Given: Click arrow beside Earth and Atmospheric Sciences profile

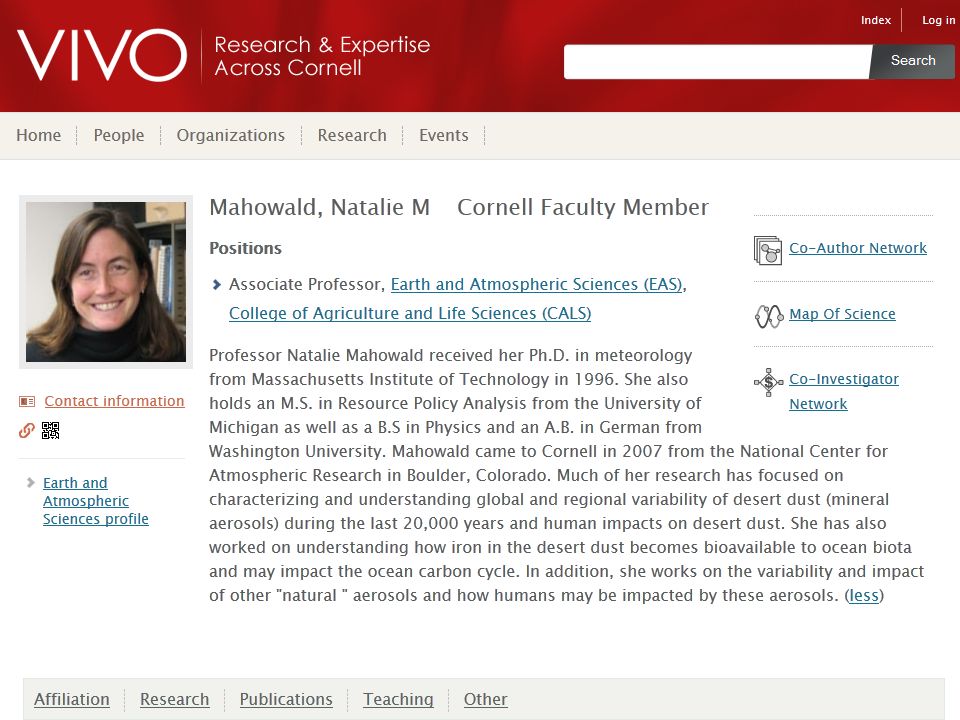Looking at the screenshot, I should point(31,482).
